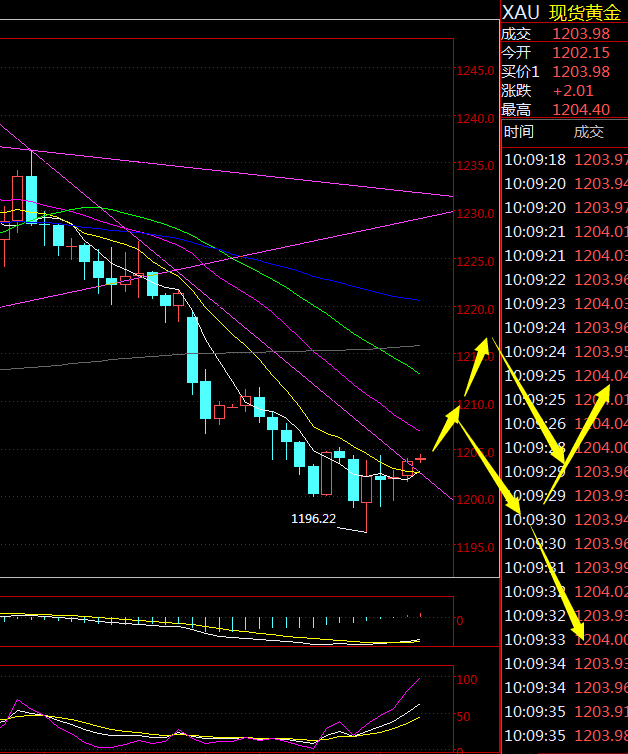Click the 10:09:32 tick priced 1204.02
This screenshot has height=754, width=628.
[x=565, y=591]
